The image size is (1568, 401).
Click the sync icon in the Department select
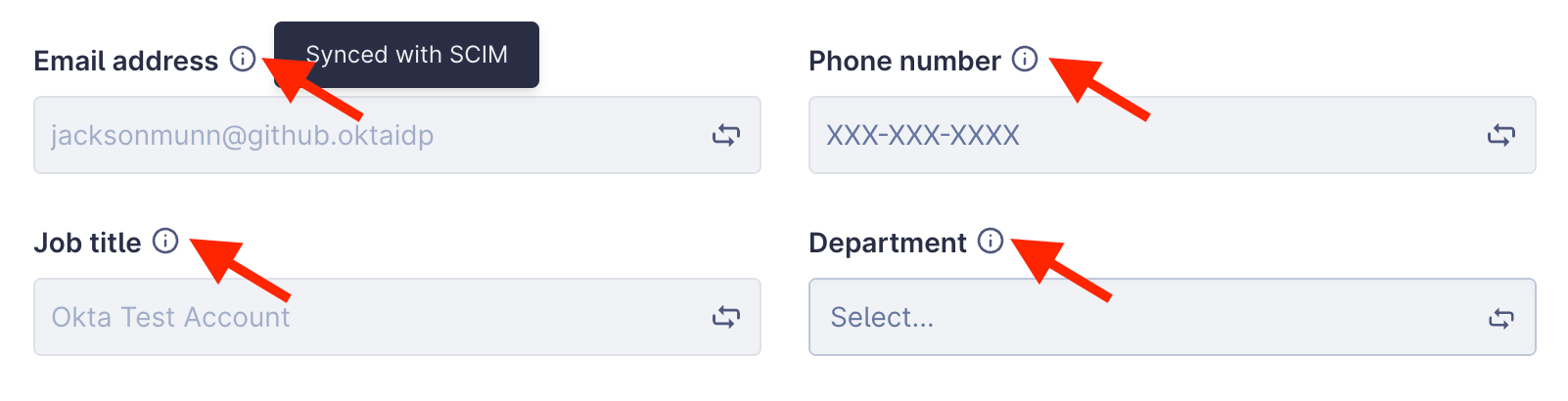1500,318
